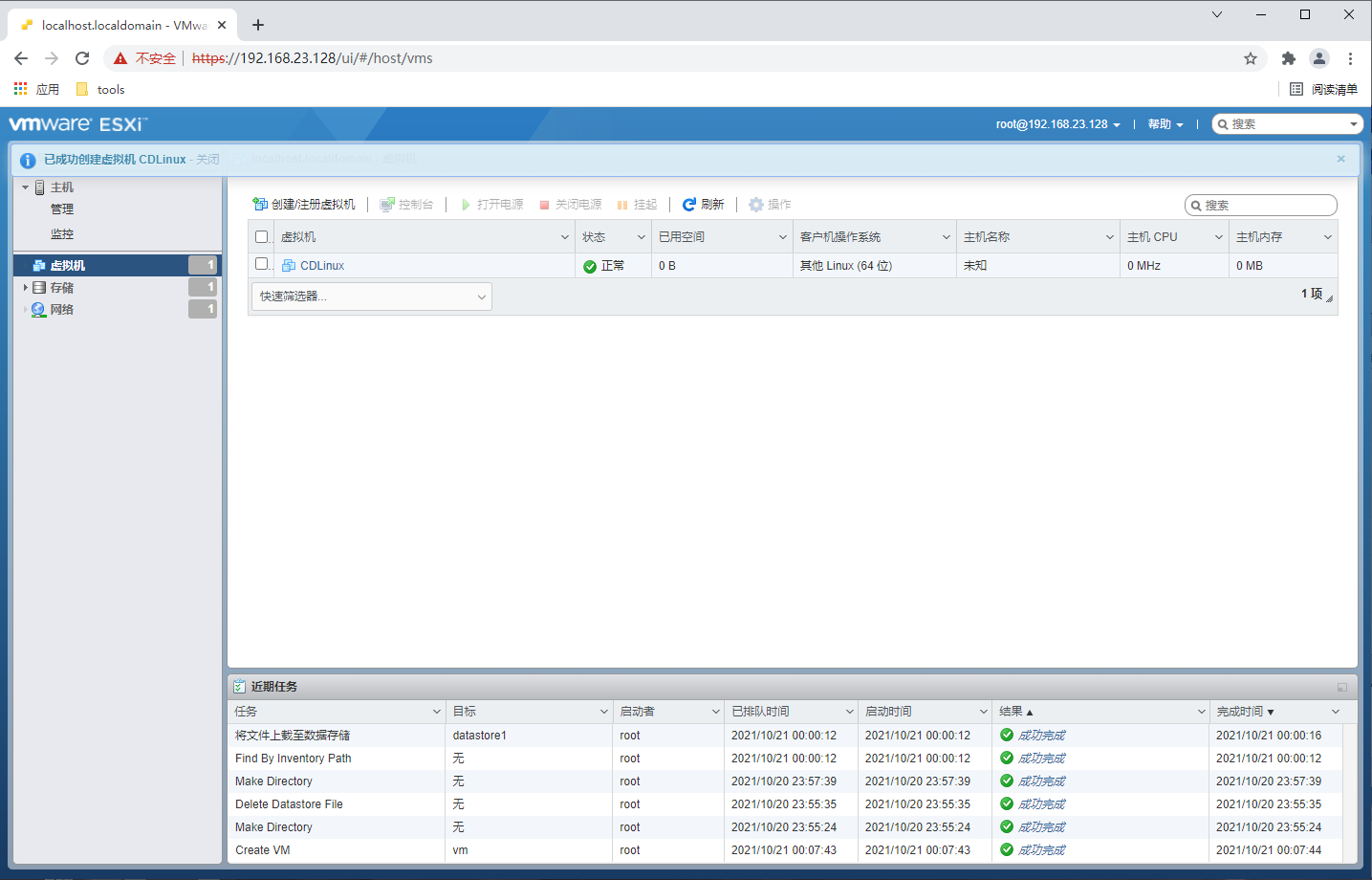Refresh the VM list with 刷新
The image size is (1372, 880).
704,205
